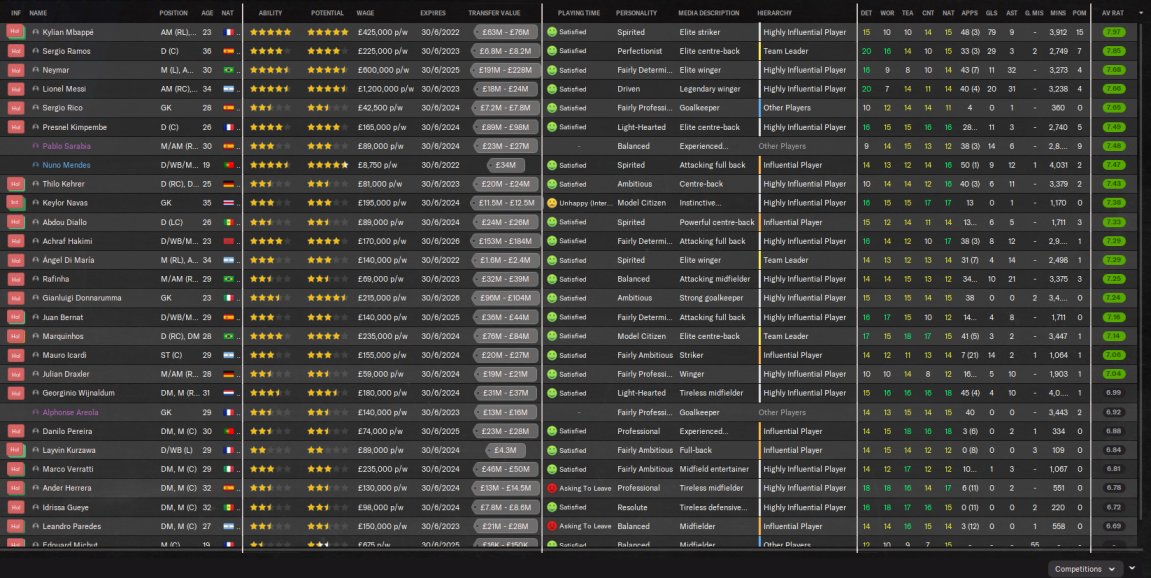Click the chevron next to the Competitions dropdown
Image resolution: width=1151 pixels, height=578 pixels.
click(x=1132, y=568)
